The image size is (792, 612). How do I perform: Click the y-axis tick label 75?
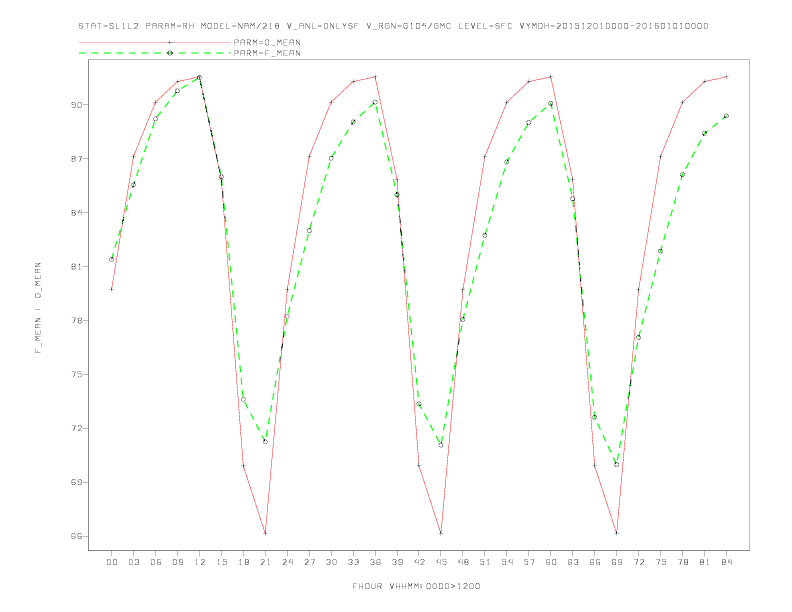76,375
